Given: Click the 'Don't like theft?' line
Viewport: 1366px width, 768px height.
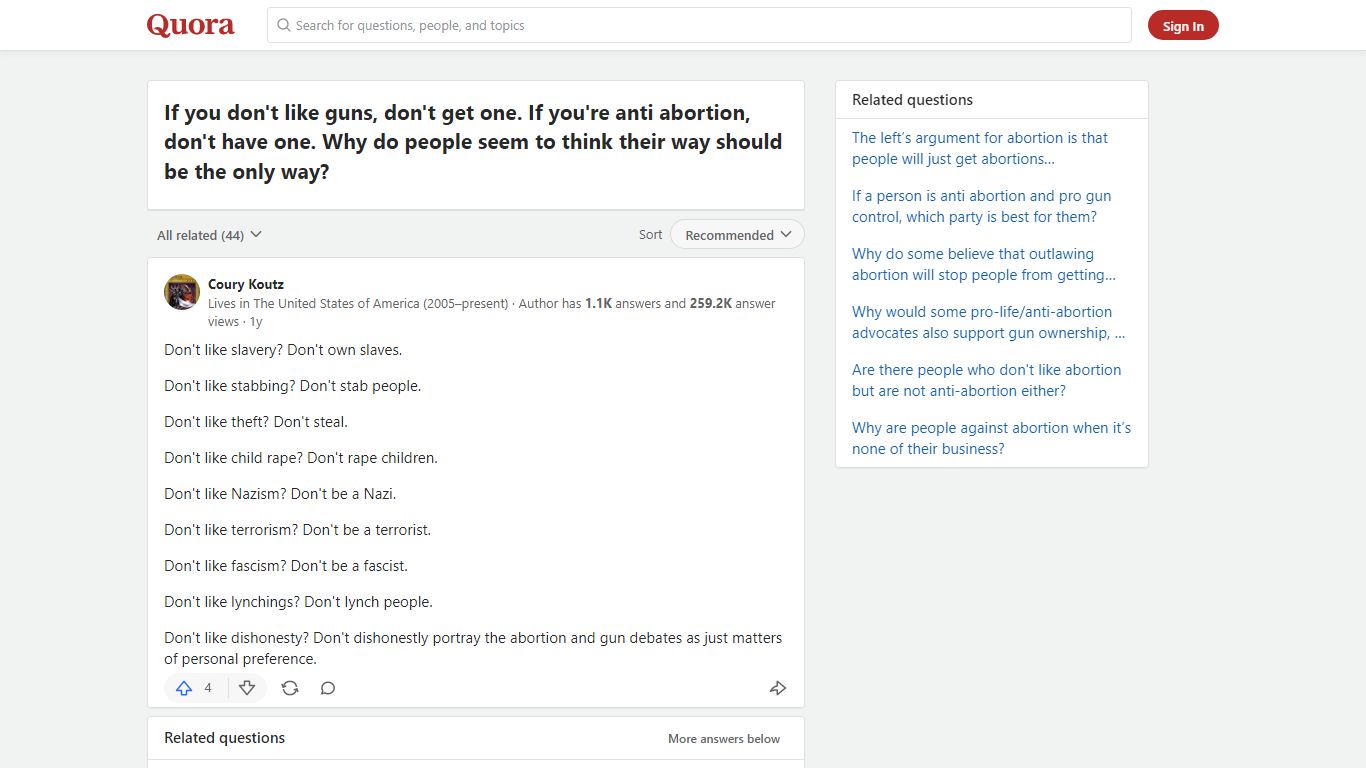Looking at the screenshot, I should coord(256,422).
